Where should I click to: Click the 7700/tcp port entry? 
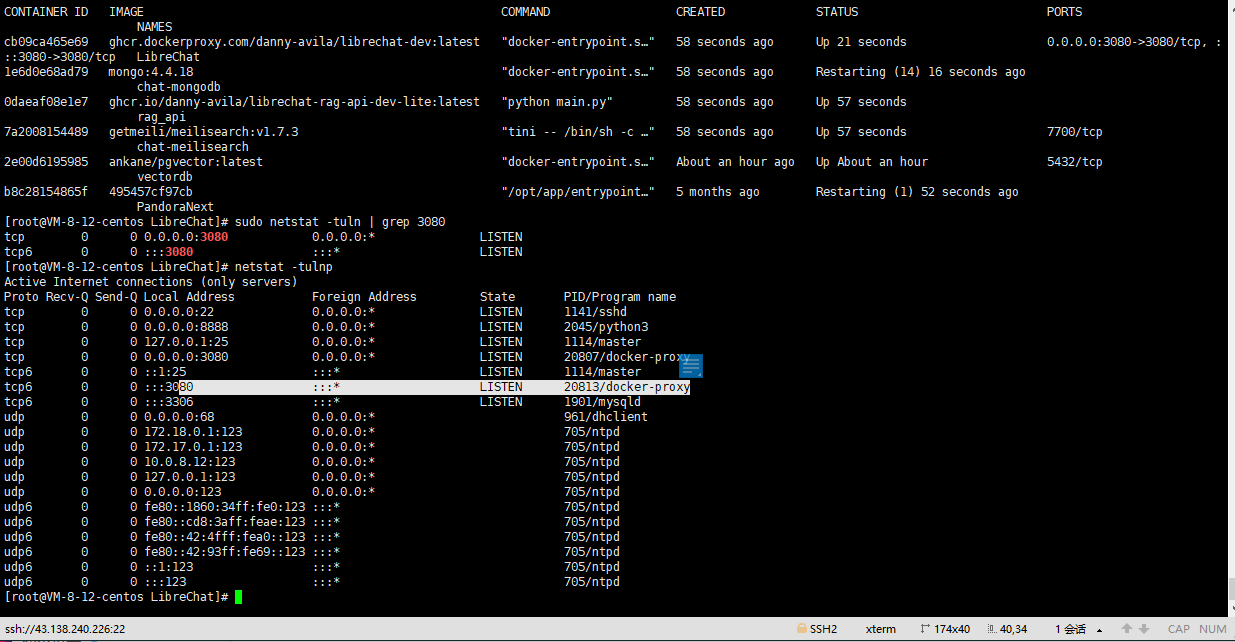pyautogui.click(x=1075, y=132)
